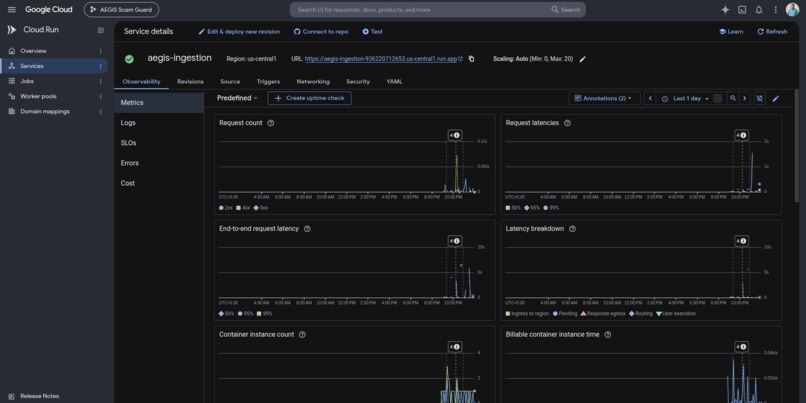Open the Jobs item's kebab menu

[x=101, y=81]
